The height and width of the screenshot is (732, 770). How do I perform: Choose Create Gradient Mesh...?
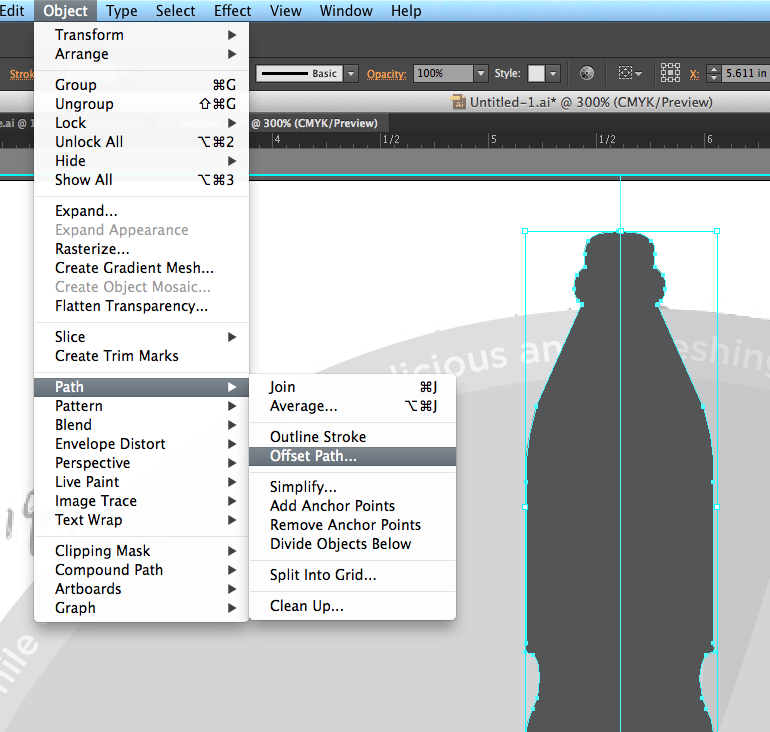pos(141,268)
